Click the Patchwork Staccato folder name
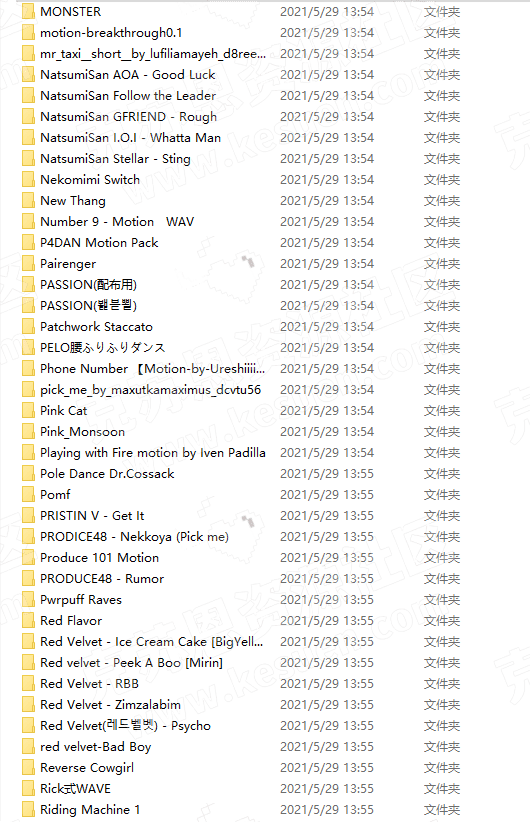 click(x=96, y=327)
